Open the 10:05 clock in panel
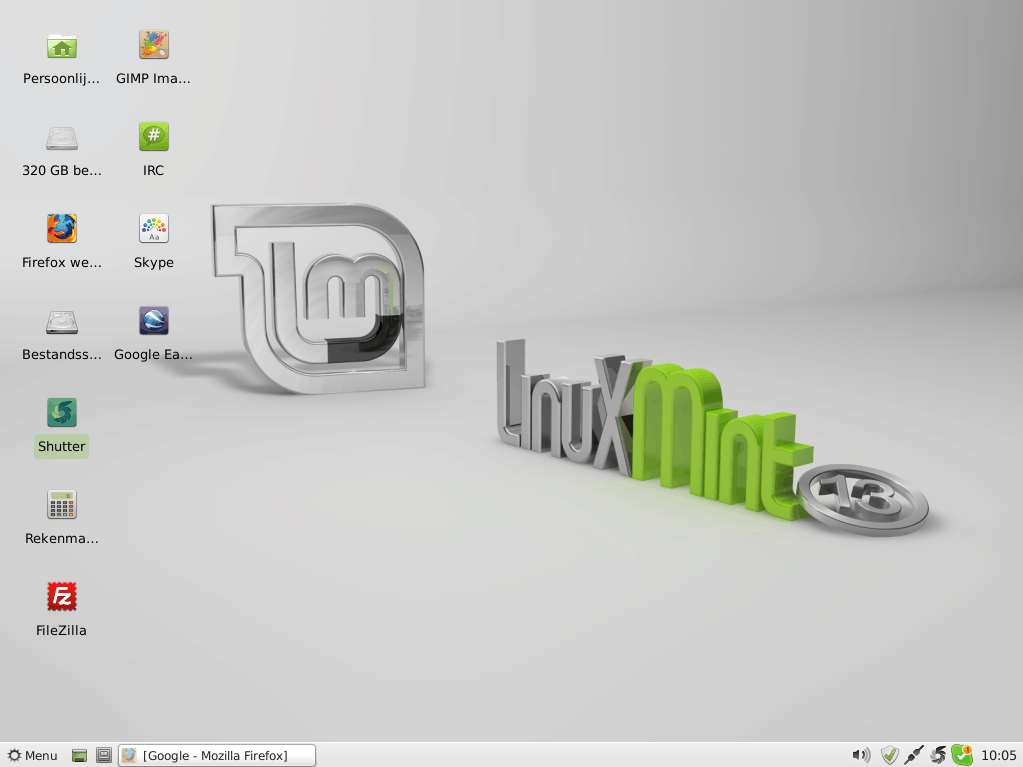1023x767 pixels. [998, 755]
